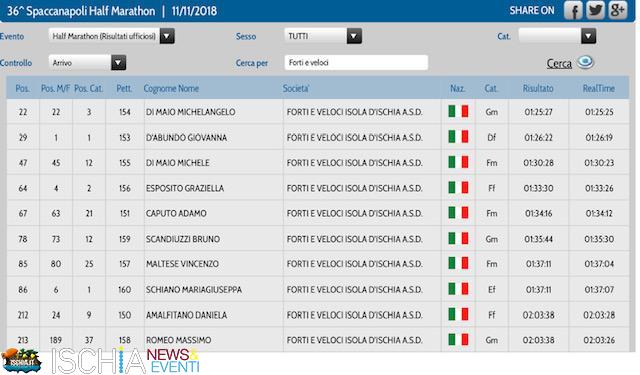Click the Cerca search link
The height and width of the screenshot is (375, 640).
(559, 63)
